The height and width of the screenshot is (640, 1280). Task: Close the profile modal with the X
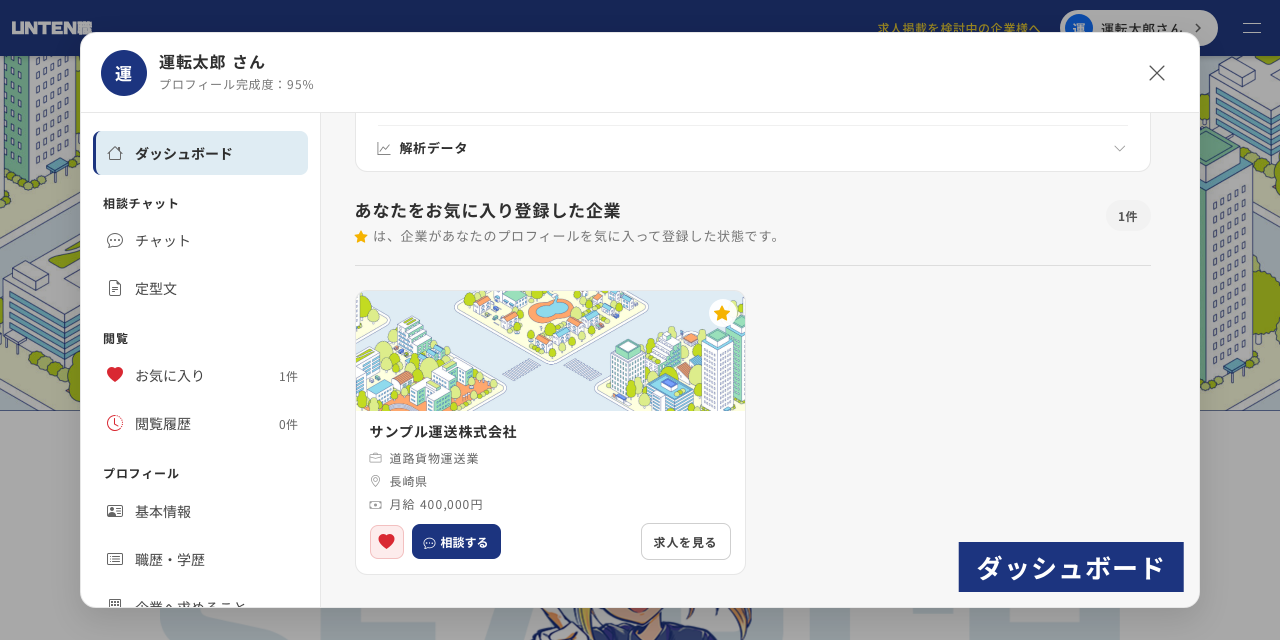[1157, 73]
